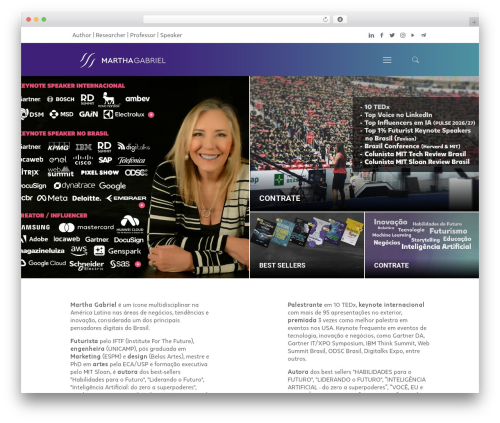Open the YouTube play icon in top bar
Screen dimensions: 500x423
413,35
